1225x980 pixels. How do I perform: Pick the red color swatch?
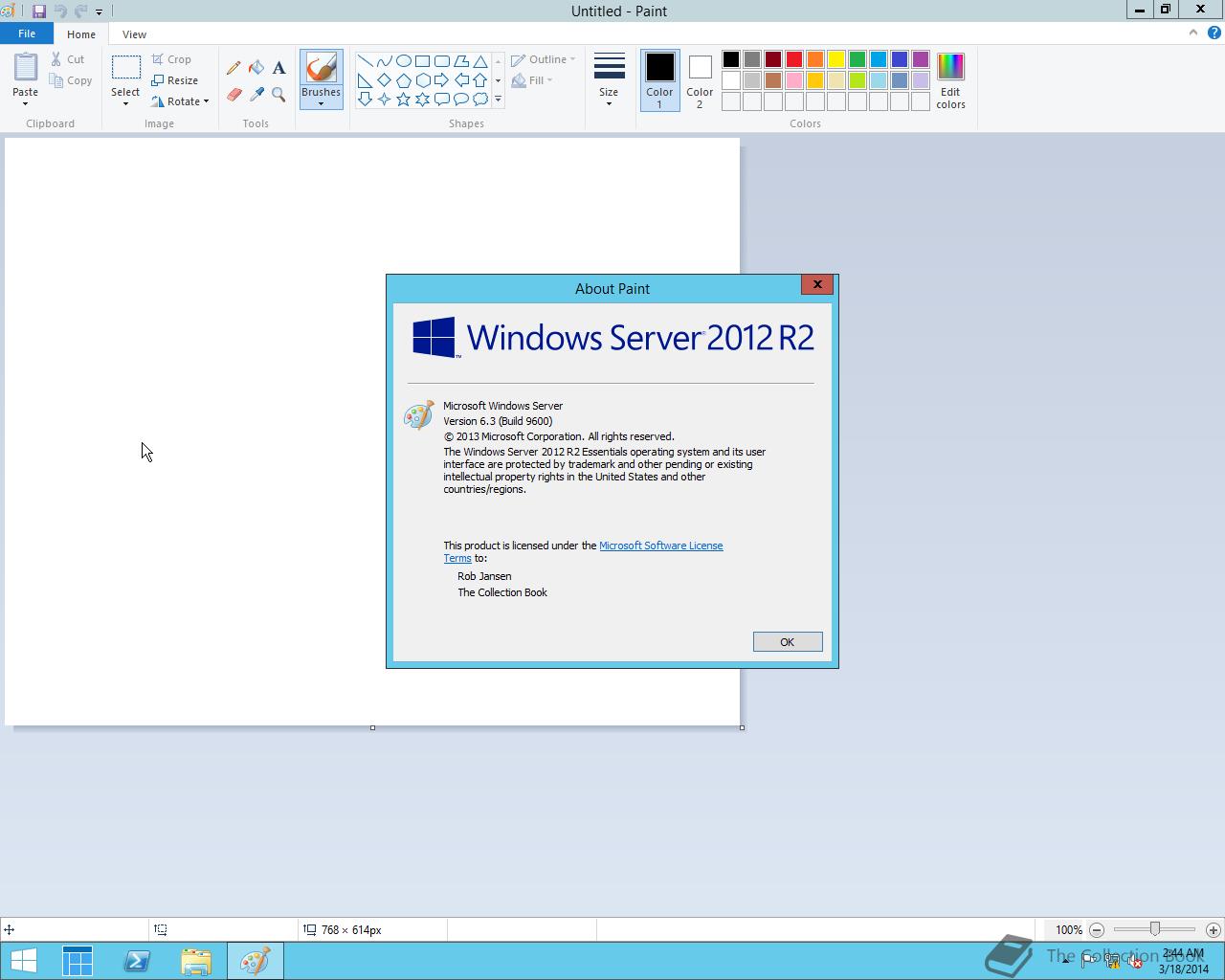(794, 59)
